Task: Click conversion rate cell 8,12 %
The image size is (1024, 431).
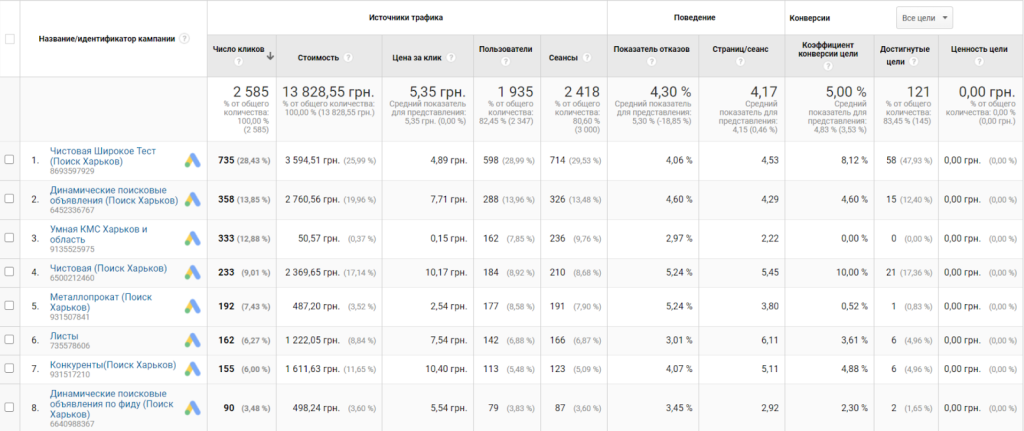Action: pos(854,160)
